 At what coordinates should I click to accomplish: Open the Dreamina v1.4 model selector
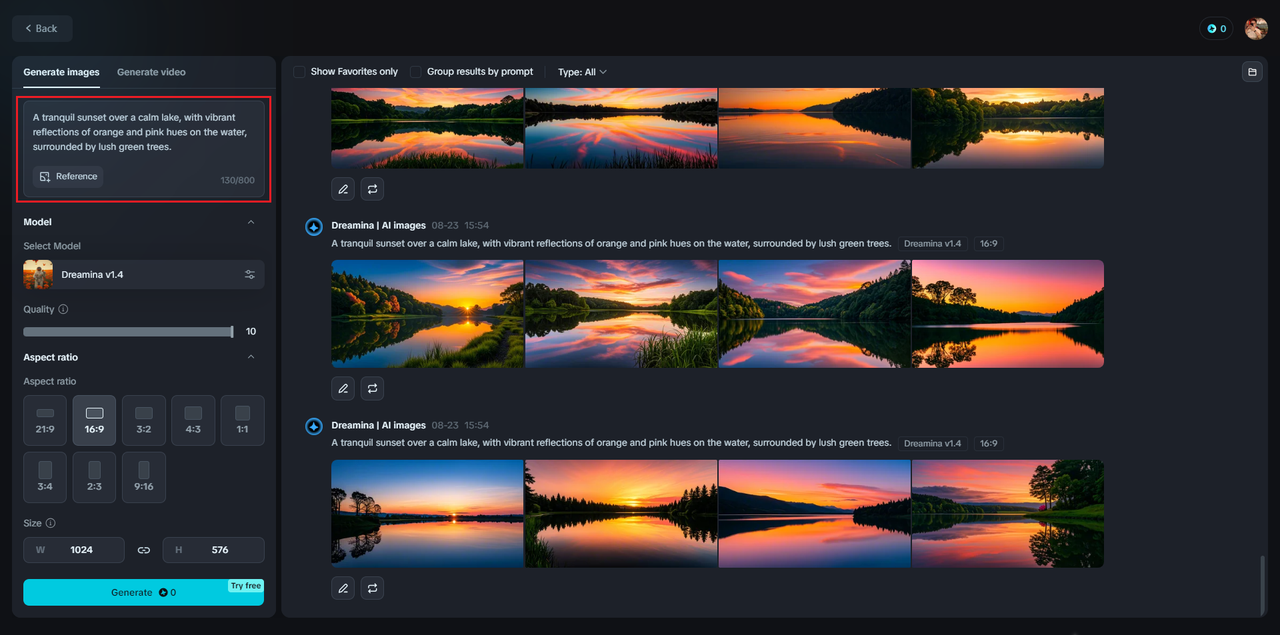pyautogui.click(x=144, y=274)
